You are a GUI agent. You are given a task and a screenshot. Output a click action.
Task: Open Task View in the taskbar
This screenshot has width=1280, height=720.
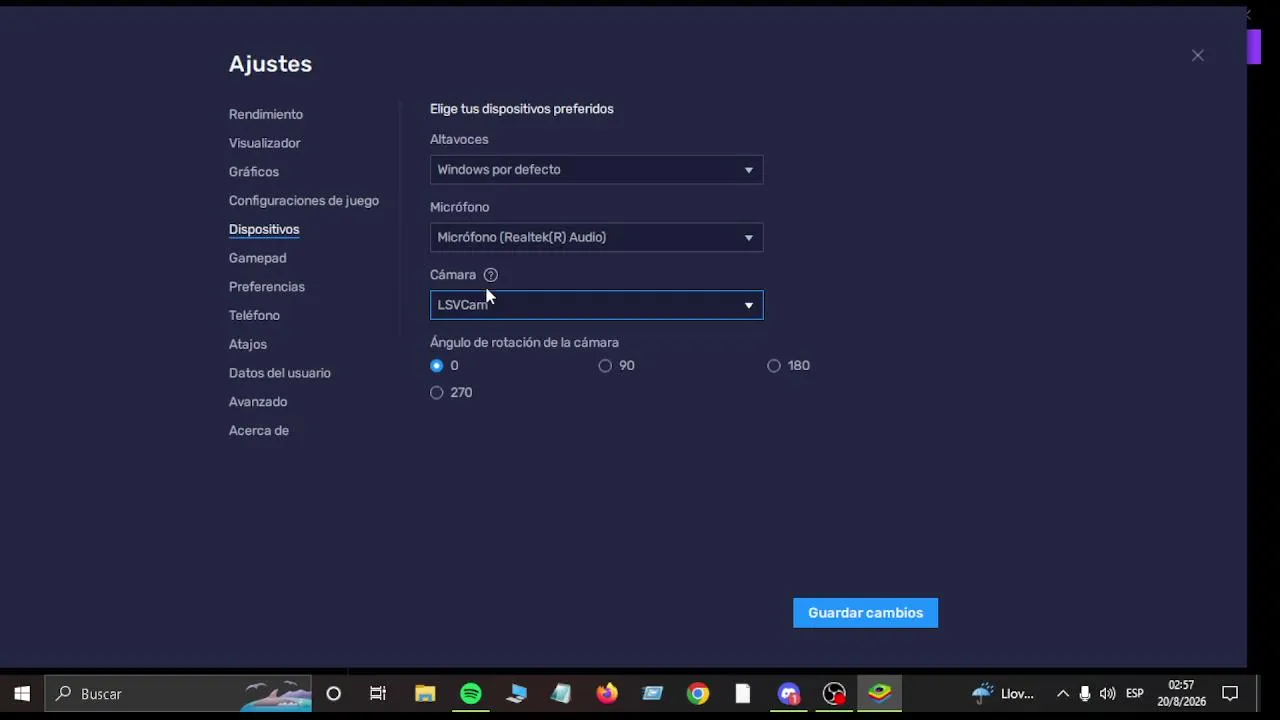pyautogui.click(x=378, y=694)
